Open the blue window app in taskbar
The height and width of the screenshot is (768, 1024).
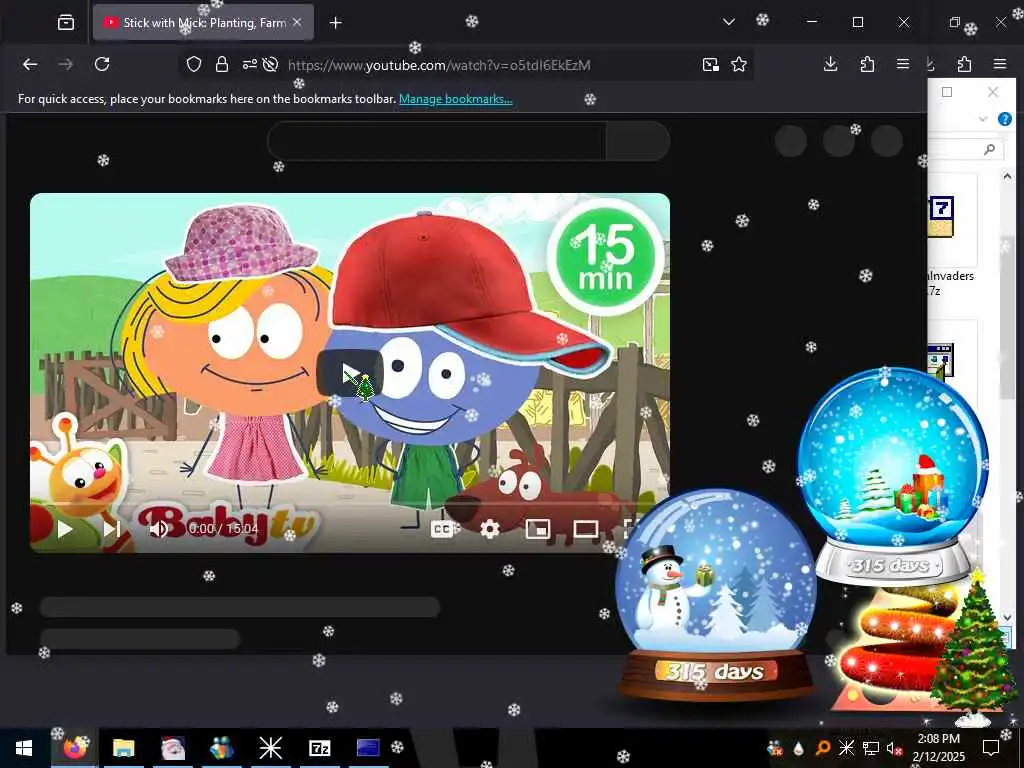tap(368, 748)
